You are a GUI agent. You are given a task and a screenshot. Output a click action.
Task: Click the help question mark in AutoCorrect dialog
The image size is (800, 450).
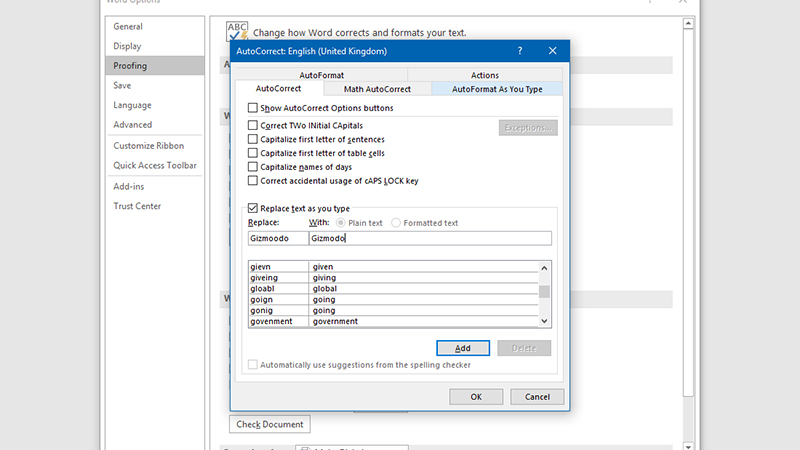click(519, 51)
